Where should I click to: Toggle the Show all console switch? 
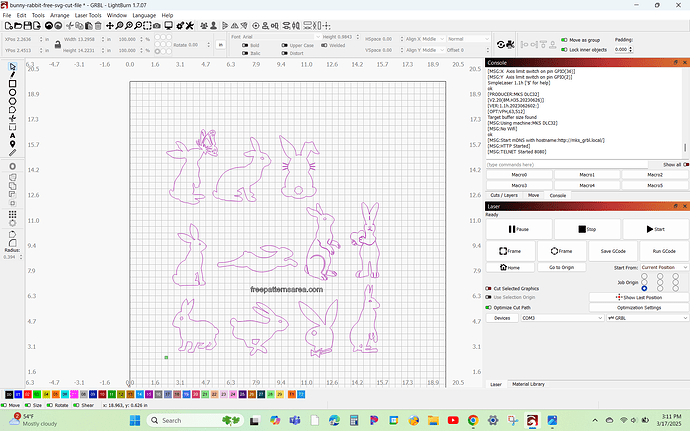click(x=686, y=165)
